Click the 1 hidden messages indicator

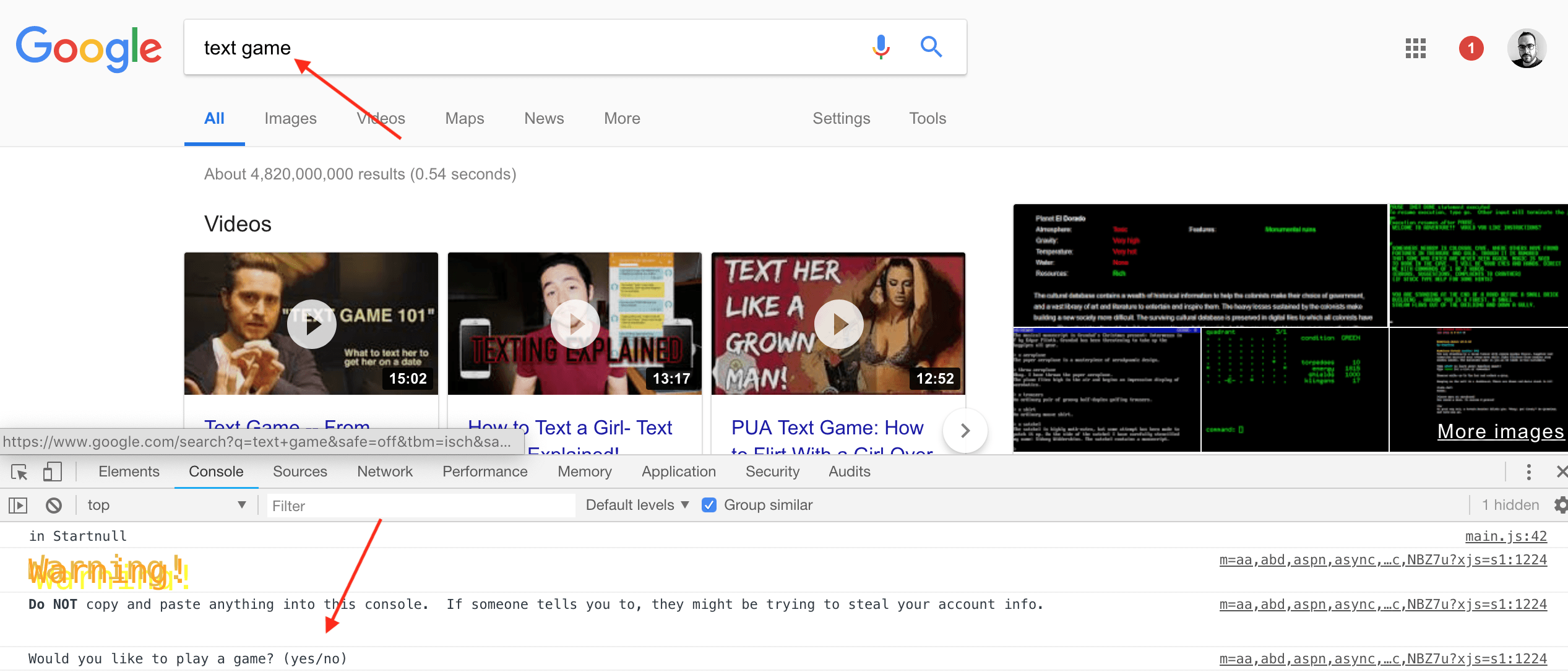pyautogui.click(x=1510, y=505)
